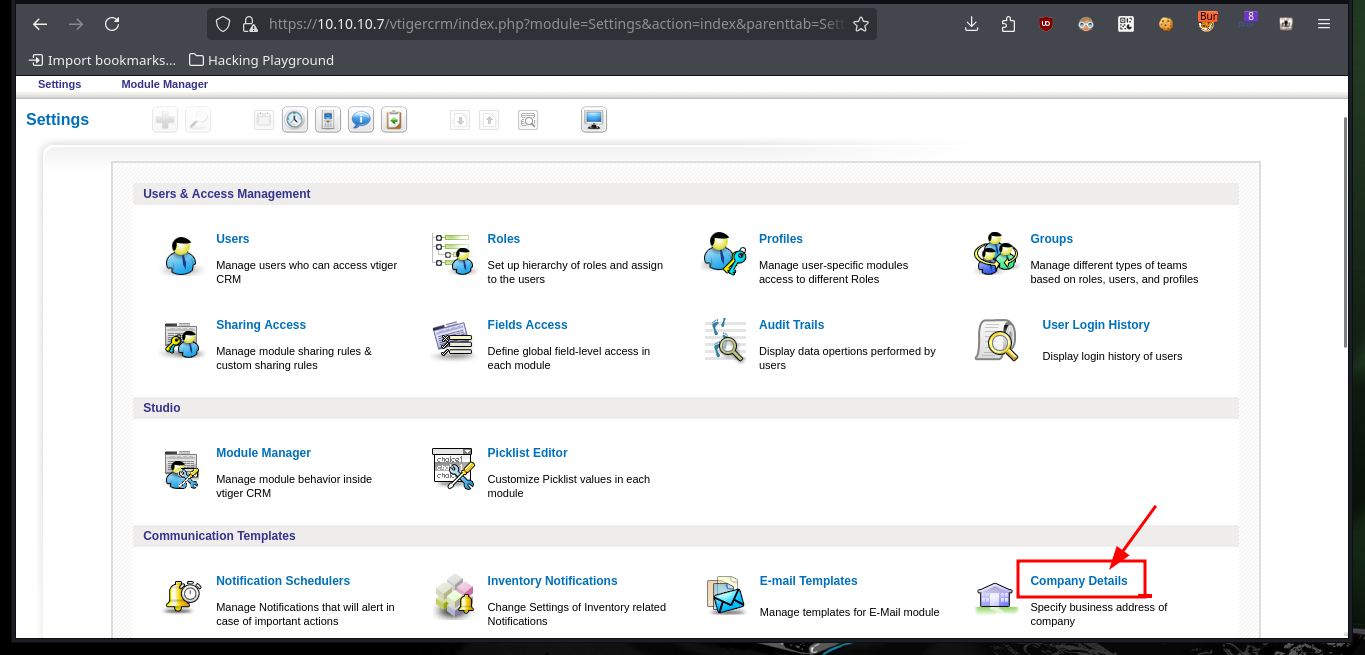The width and height of the screenshot is (1365, 655).
Task: Open the calculator toolbar icon
Action: 328,120
